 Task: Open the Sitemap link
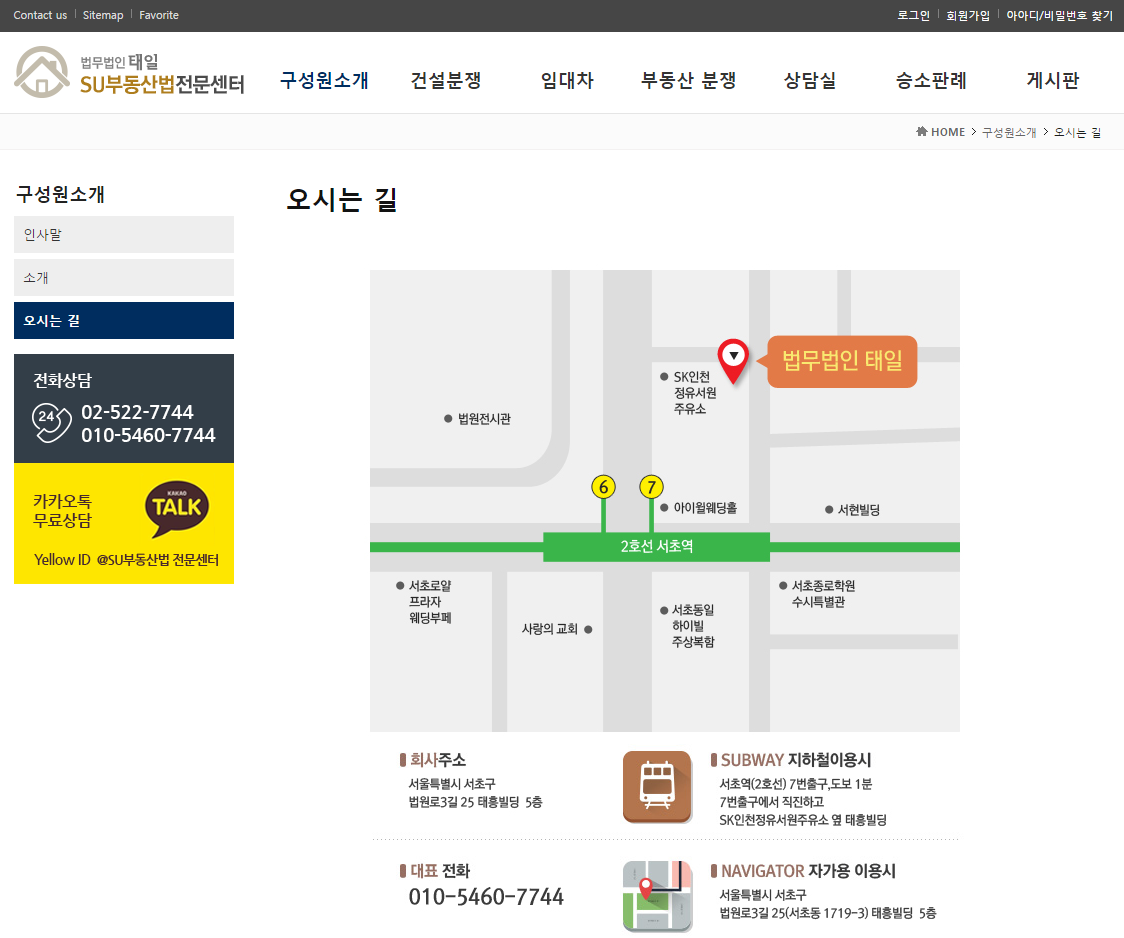pos(103,15)
